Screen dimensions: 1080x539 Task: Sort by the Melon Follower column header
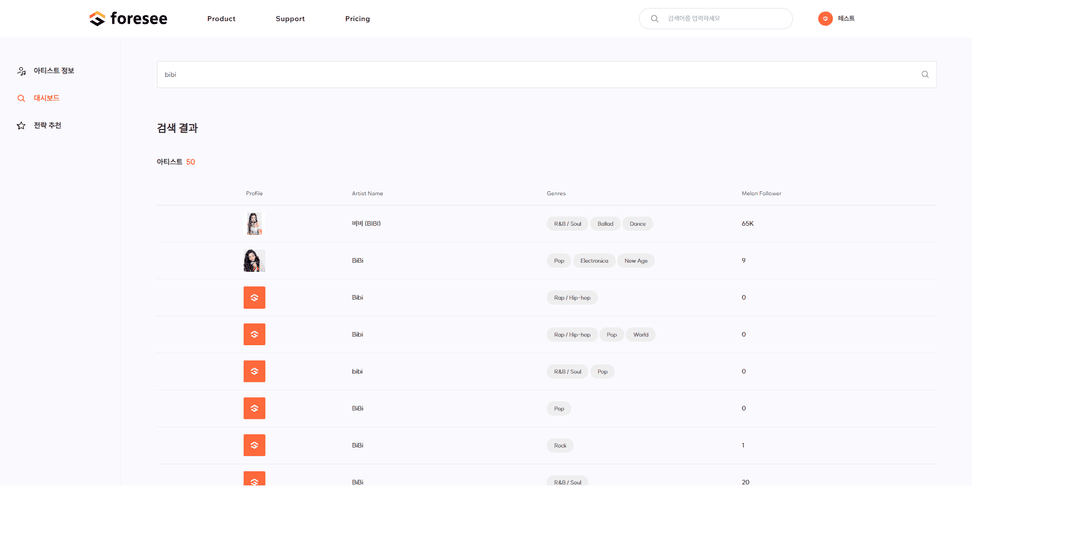coord(761,193)
